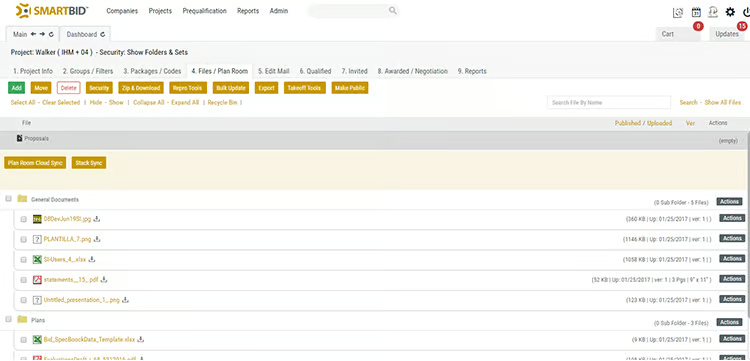This screenshot has height=361, width=750.
Task: Open the Companies menu
Action: 122,11
